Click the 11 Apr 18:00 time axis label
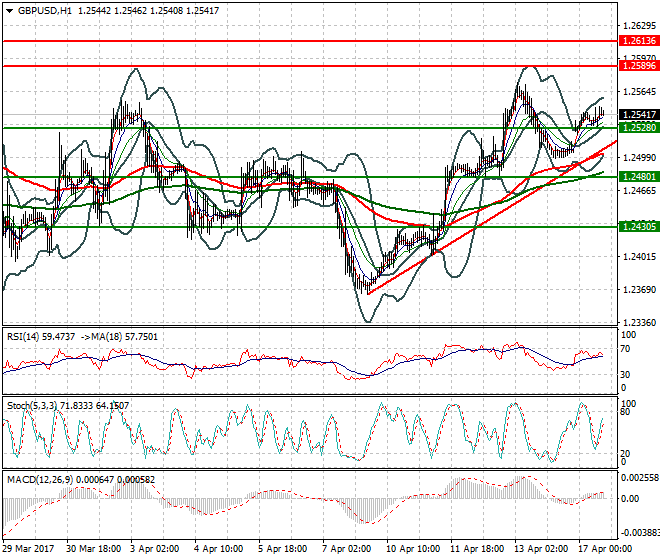Image resolution: width=660 pixels, height=560 pixels. pyautogui.click(x=477, y=549)
